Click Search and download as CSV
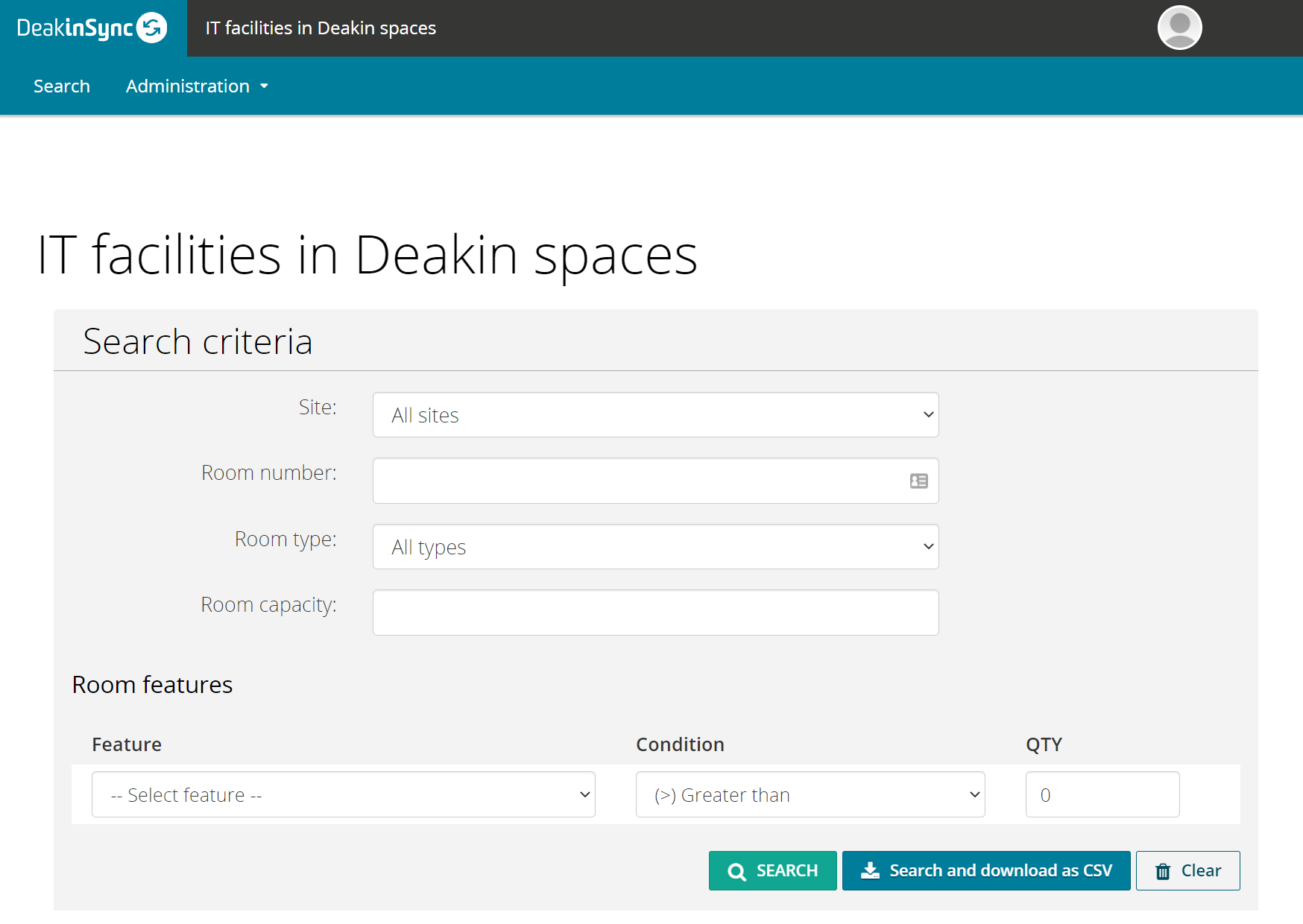Screen dimensions: 1303x924 [986, 870]
